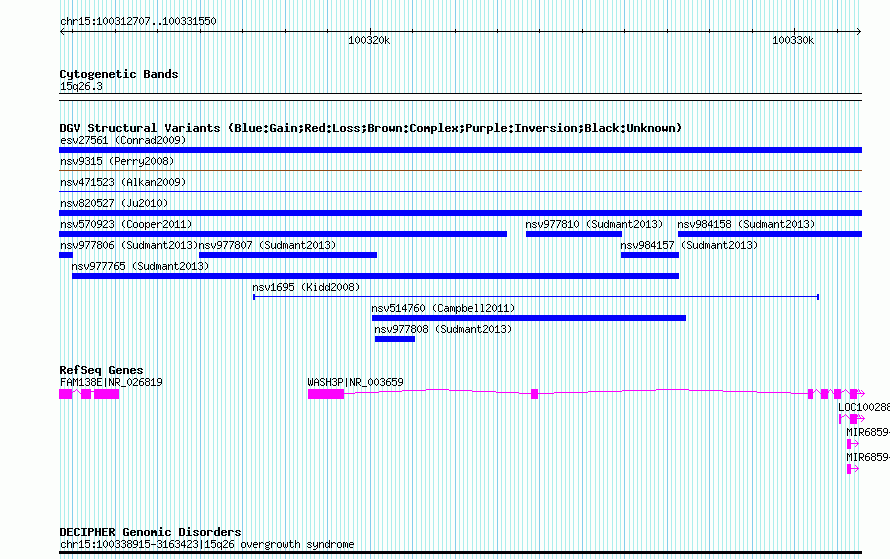The image size is (890, 559).
Task: Select the nsv977765 (Sudmant2013) label
Action: [x=140, y=266]
